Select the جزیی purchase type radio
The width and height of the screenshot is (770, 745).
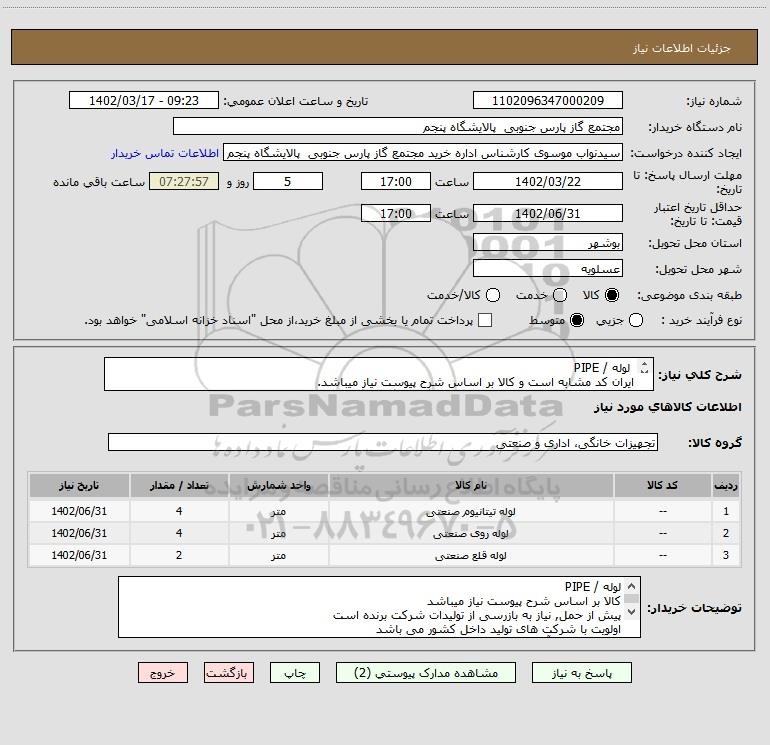tap(635, 320)
